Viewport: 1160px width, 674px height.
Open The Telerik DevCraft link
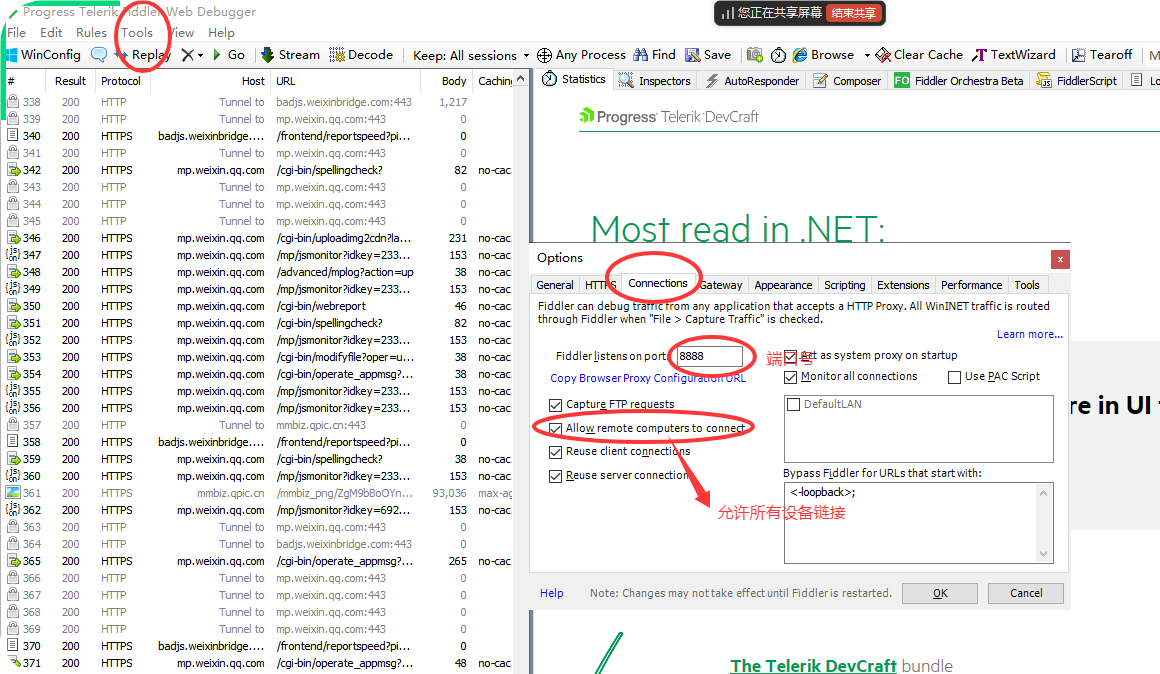(x=813, y=665)
